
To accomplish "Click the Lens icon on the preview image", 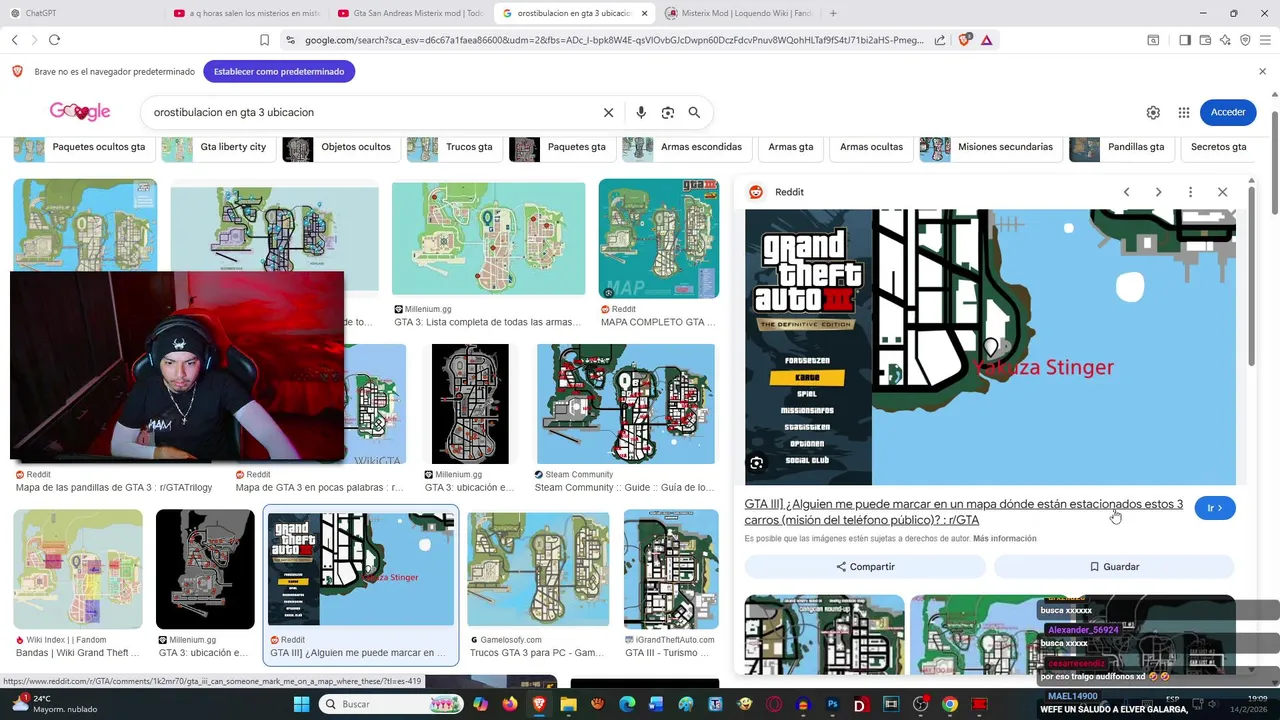I will click(757, 463).
